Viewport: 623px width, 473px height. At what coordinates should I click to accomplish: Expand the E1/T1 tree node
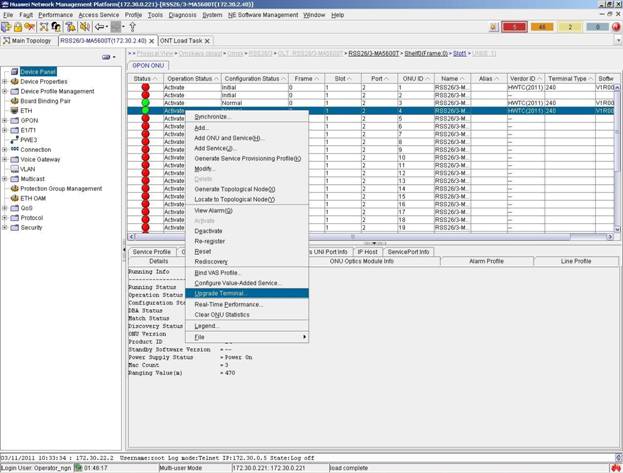[5, 130]
